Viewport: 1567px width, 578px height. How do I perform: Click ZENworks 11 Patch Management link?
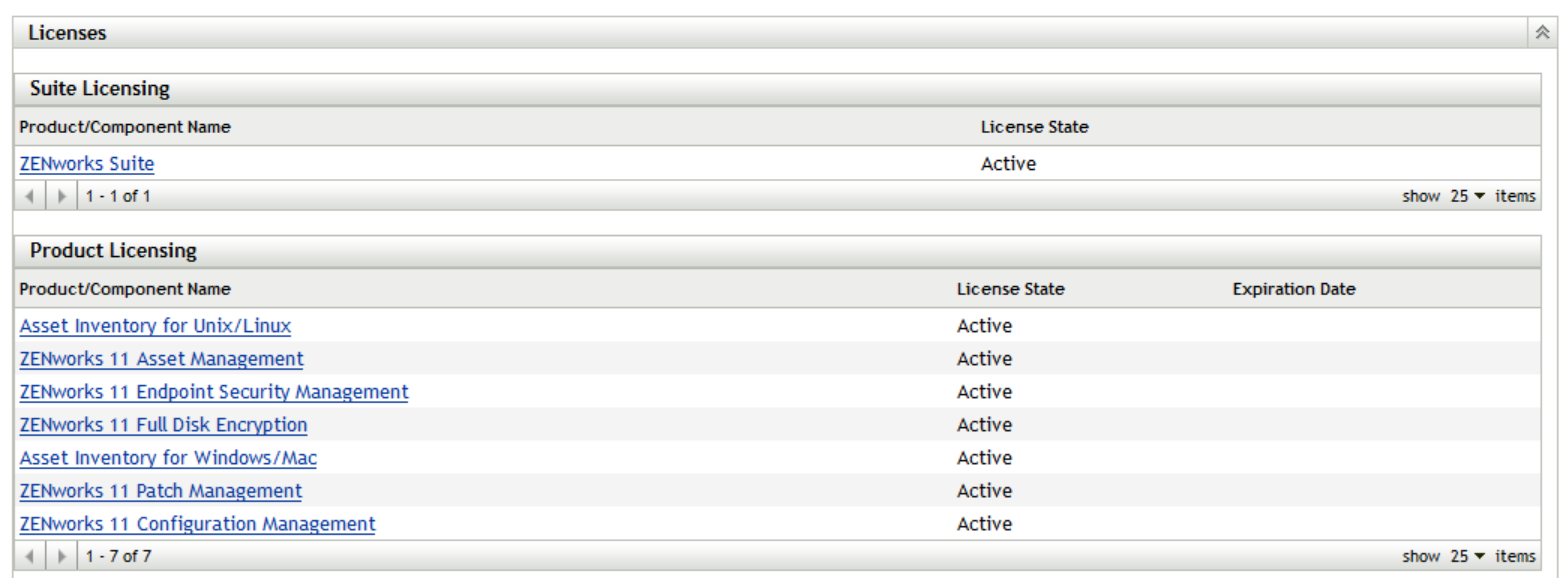pyautogui.click(x=160, y=491)
